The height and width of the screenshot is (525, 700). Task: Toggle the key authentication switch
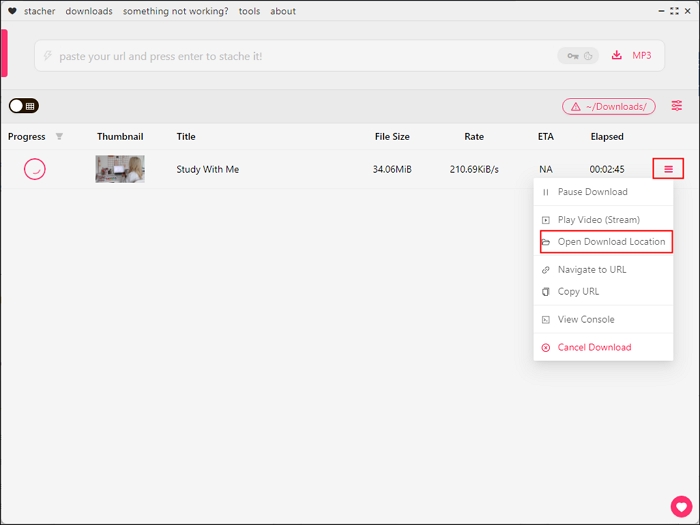578,56
